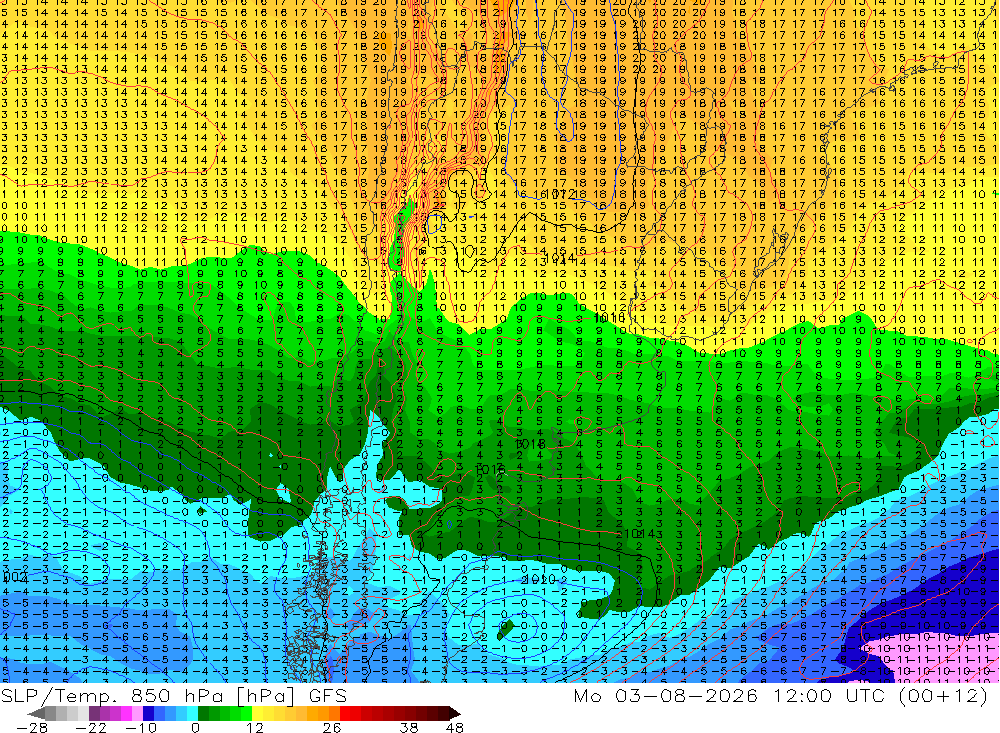Click the "26" legend label
Screen dimensions: 1000x733
tap(332, 727)
